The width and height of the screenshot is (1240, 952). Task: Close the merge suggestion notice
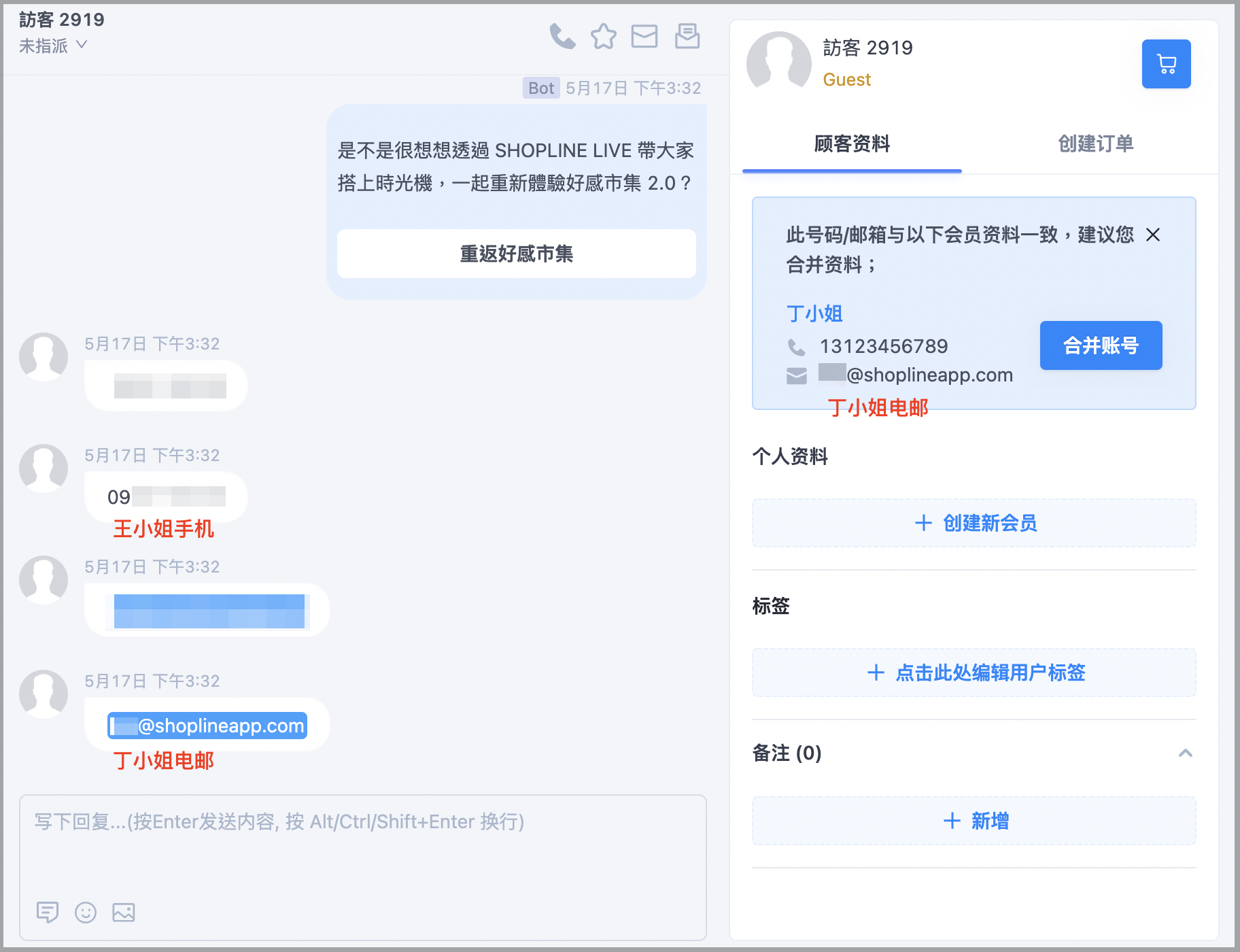pos(1152,235)
